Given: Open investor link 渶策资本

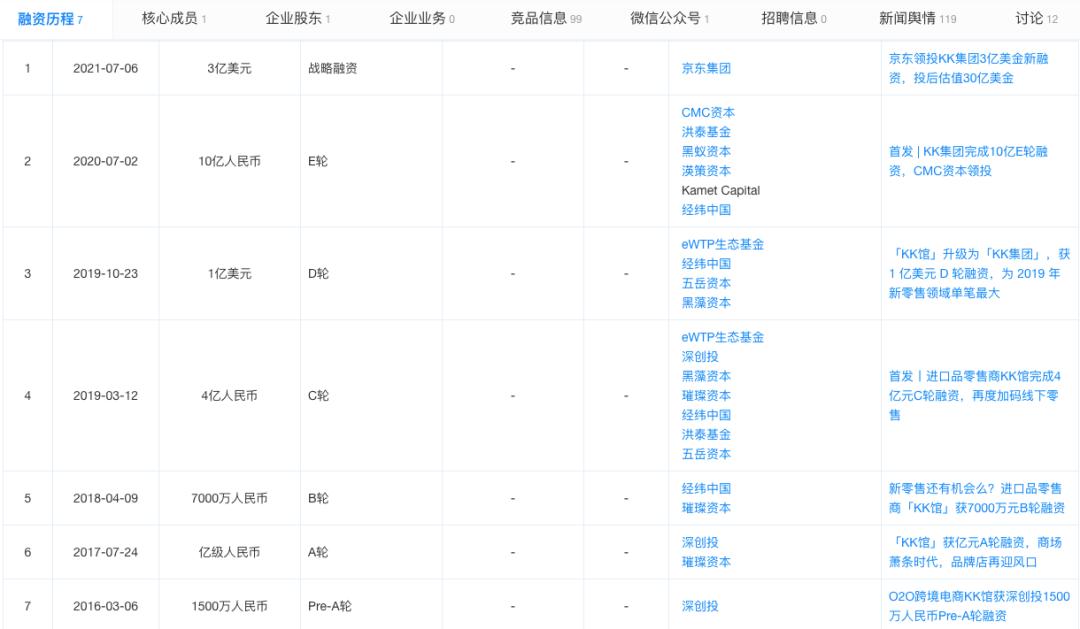Looking at the screenshot, I should coord(706,170).
